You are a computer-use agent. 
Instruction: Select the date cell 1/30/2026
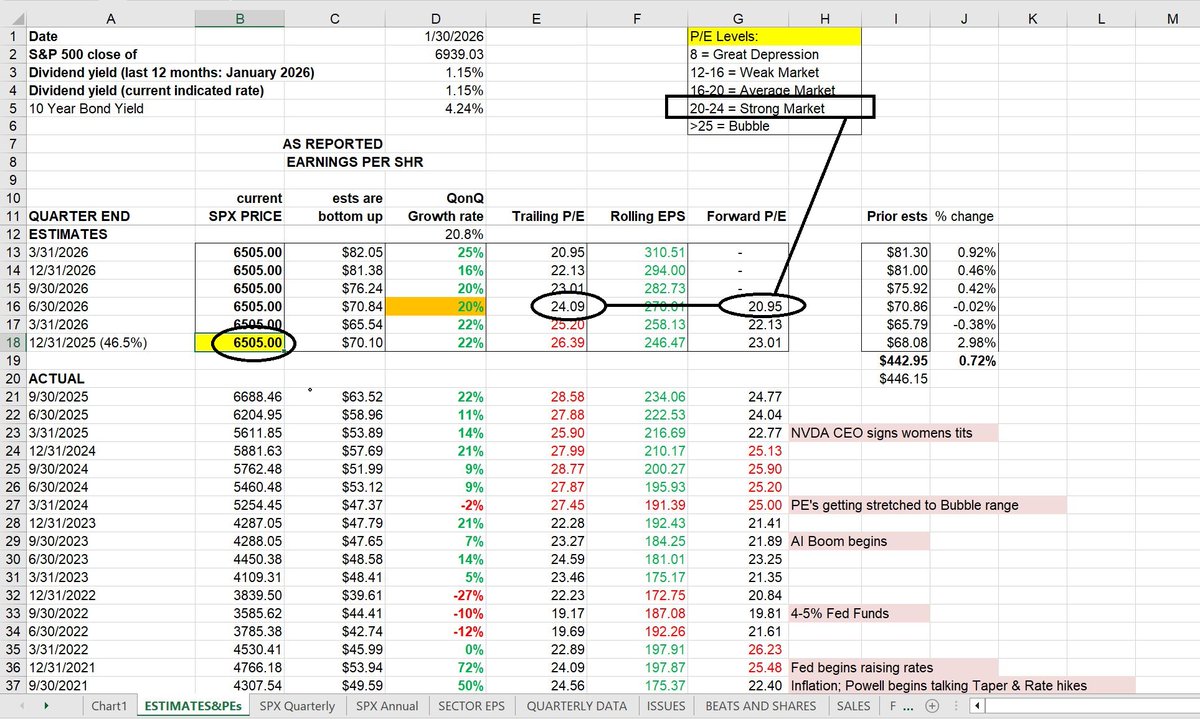point(437,36)
